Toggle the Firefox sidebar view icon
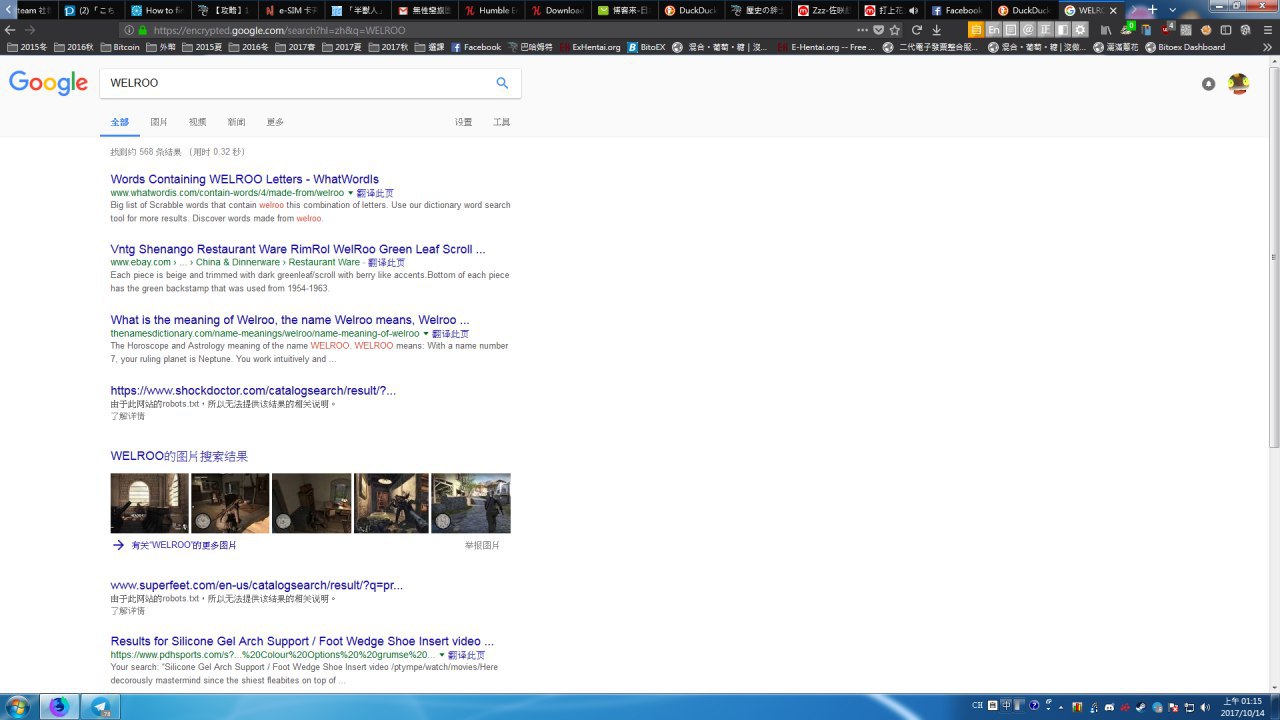Image resolution: width=1280 pixels, height=720 pixels. pos(1226,30)
